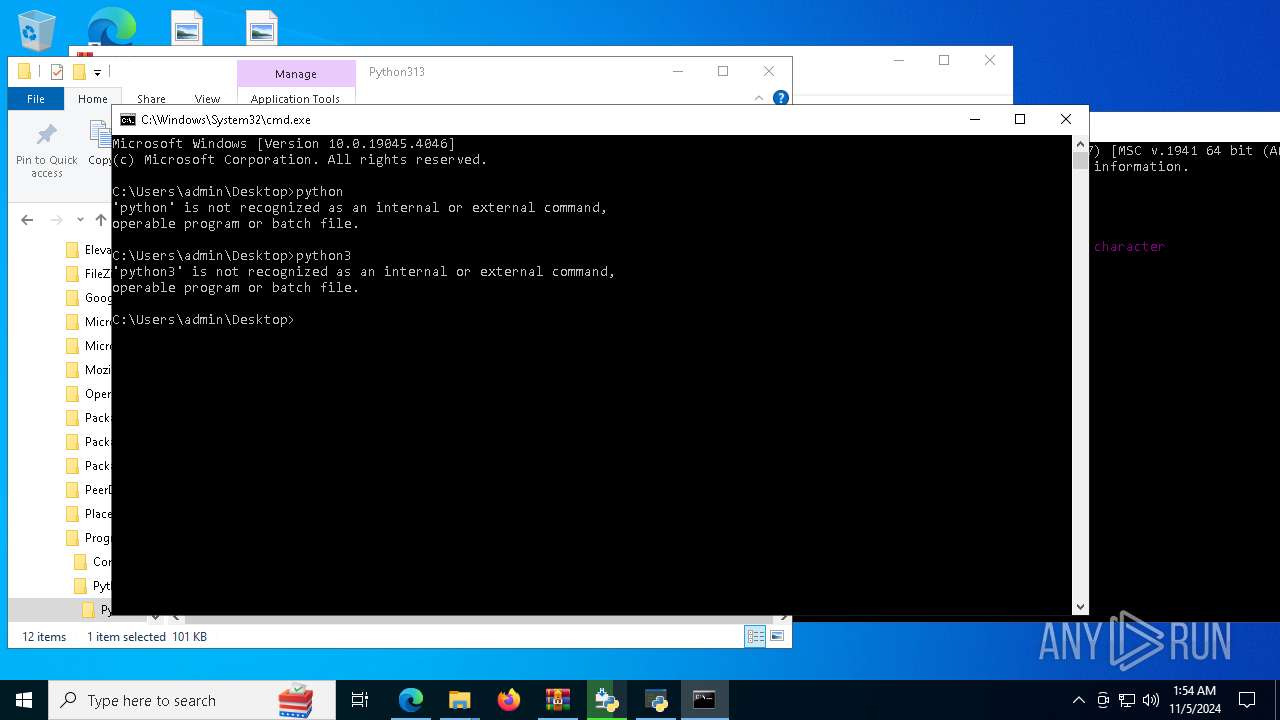Switch Explorer to details view
Screen dimensions: 1280x720
(755, 636)
